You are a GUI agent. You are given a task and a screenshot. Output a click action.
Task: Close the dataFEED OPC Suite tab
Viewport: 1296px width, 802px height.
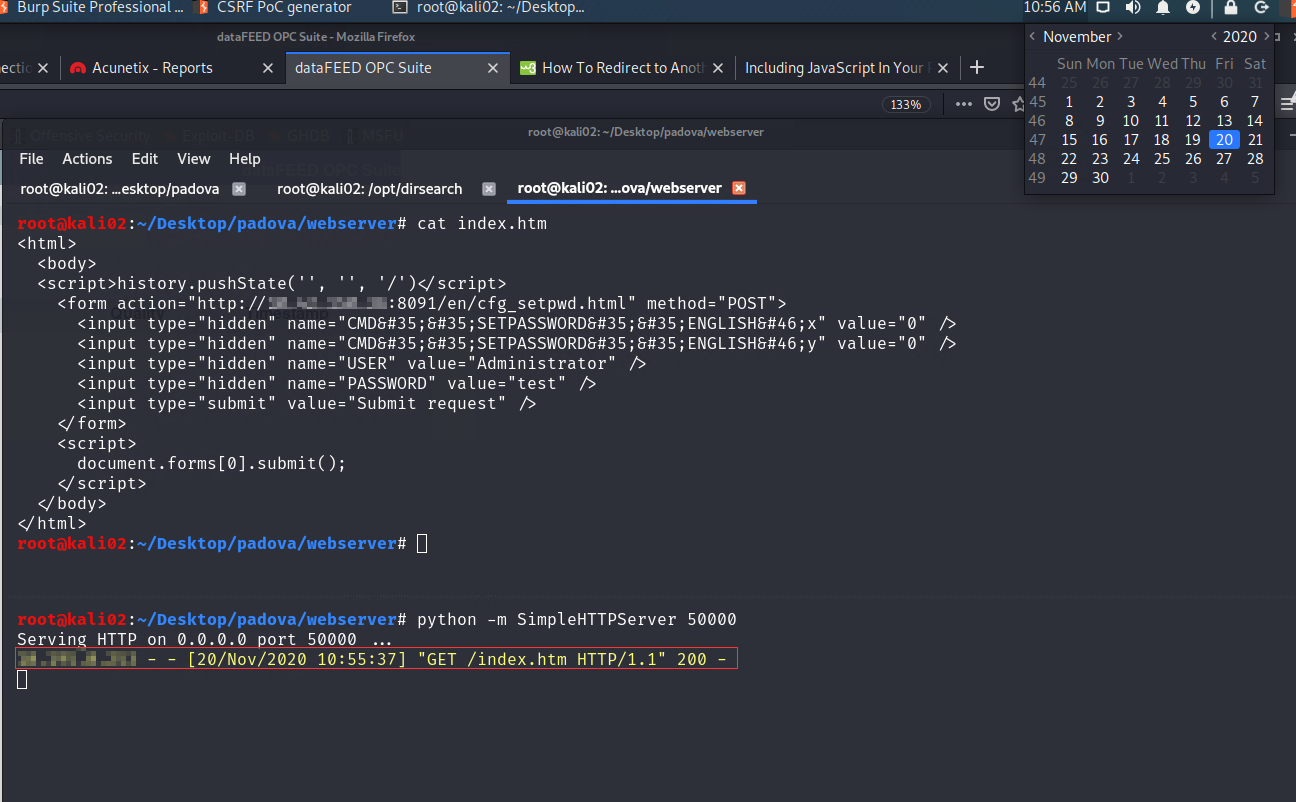click(492, 68)
